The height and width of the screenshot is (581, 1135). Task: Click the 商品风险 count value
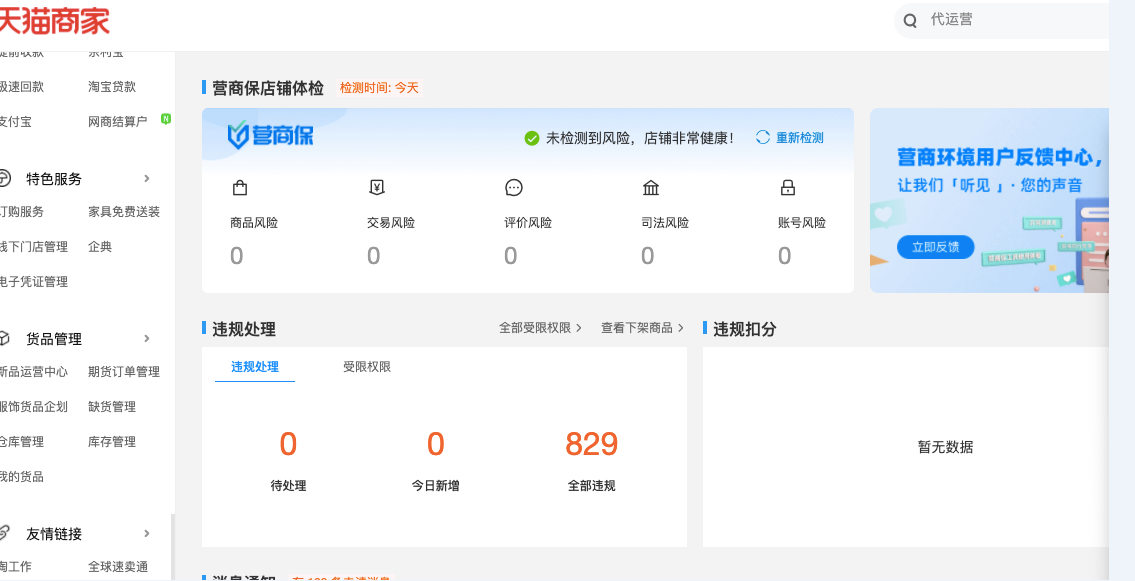point(237,256)
